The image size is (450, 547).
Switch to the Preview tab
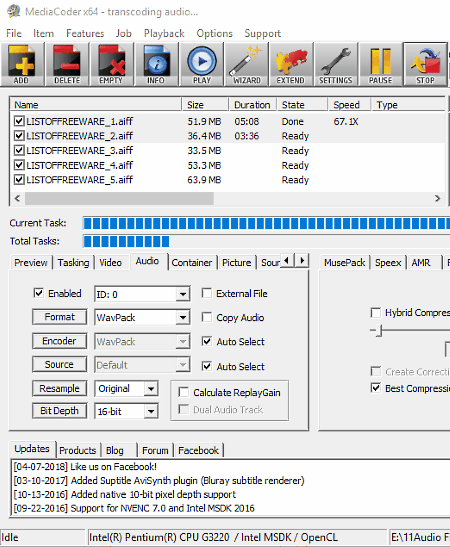pyautogui.click(x=31, y=262)
